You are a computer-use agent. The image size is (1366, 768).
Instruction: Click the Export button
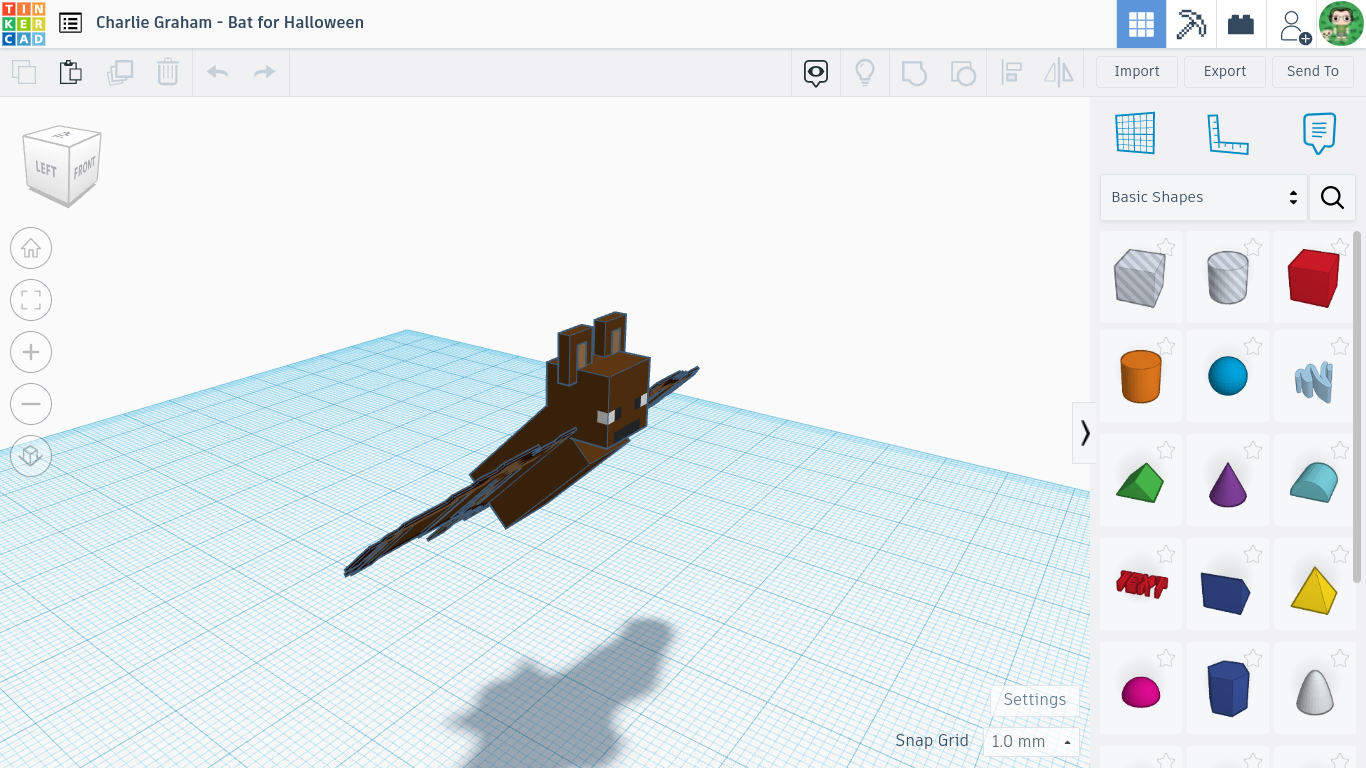(x=1224, y=71)
